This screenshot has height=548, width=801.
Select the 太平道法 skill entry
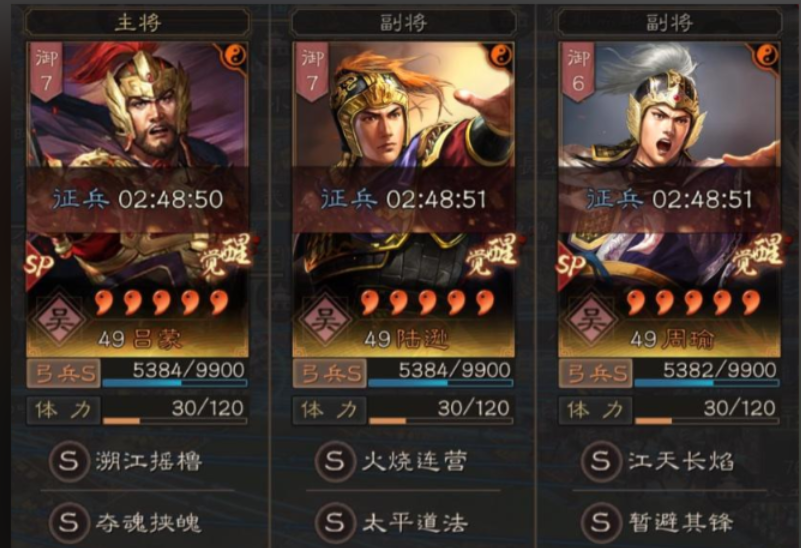(391, 522)
